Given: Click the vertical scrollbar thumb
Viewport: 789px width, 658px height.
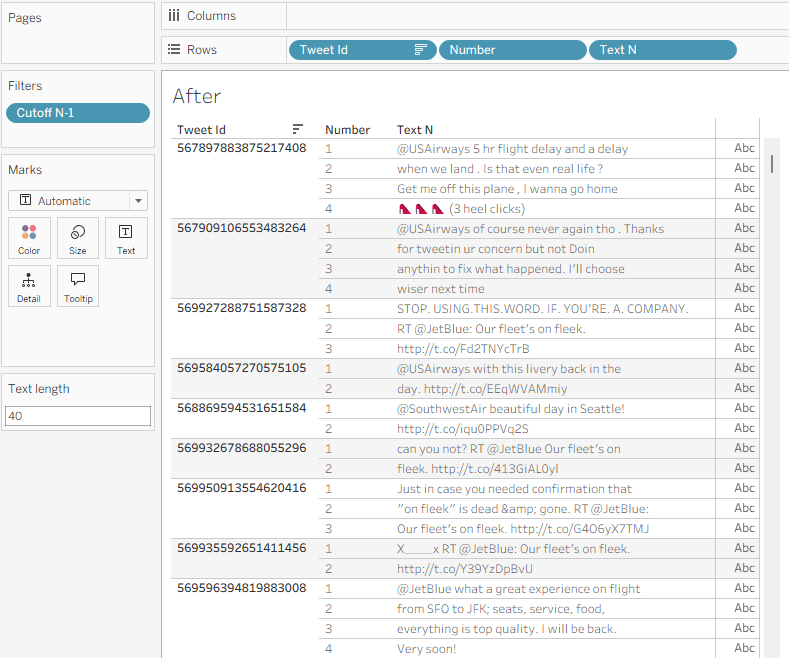Looking at the screenshot, I should [x=772, y=162].
